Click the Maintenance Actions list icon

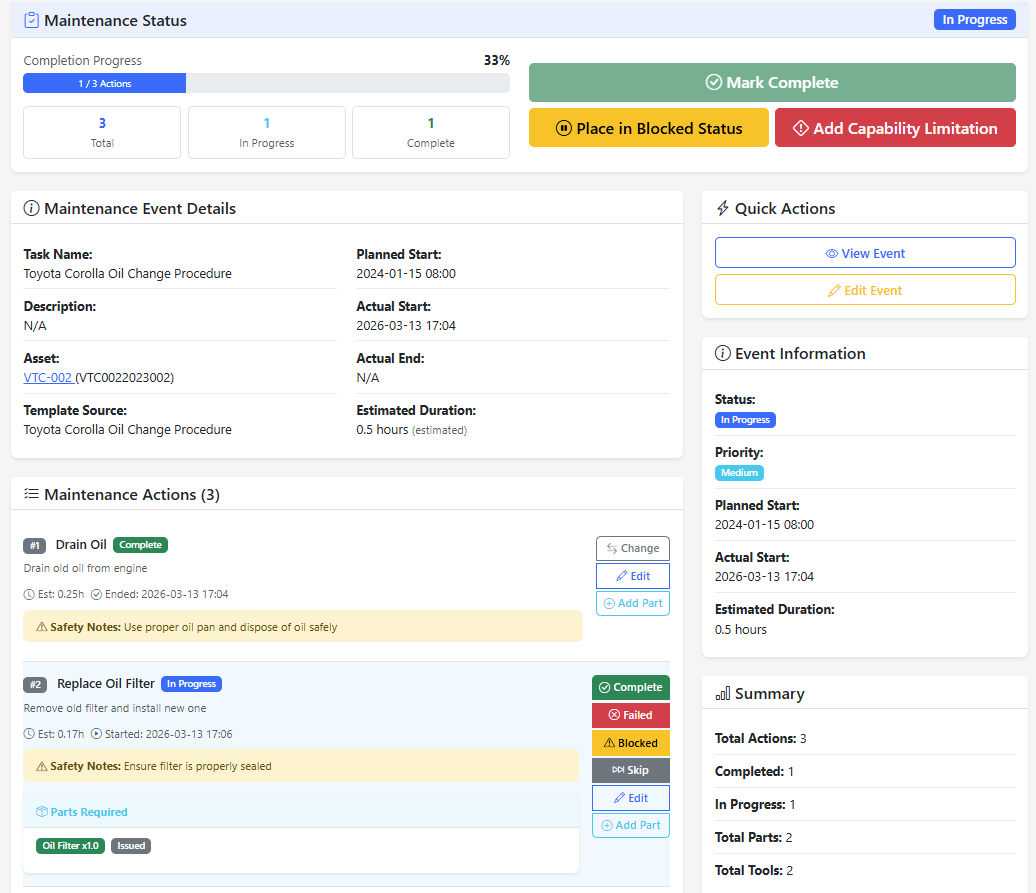pos(31,494)
